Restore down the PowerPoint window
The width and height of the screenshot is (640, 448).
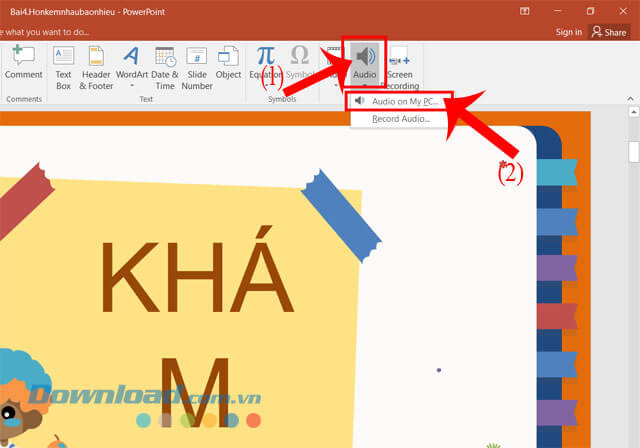coord(590,11)
